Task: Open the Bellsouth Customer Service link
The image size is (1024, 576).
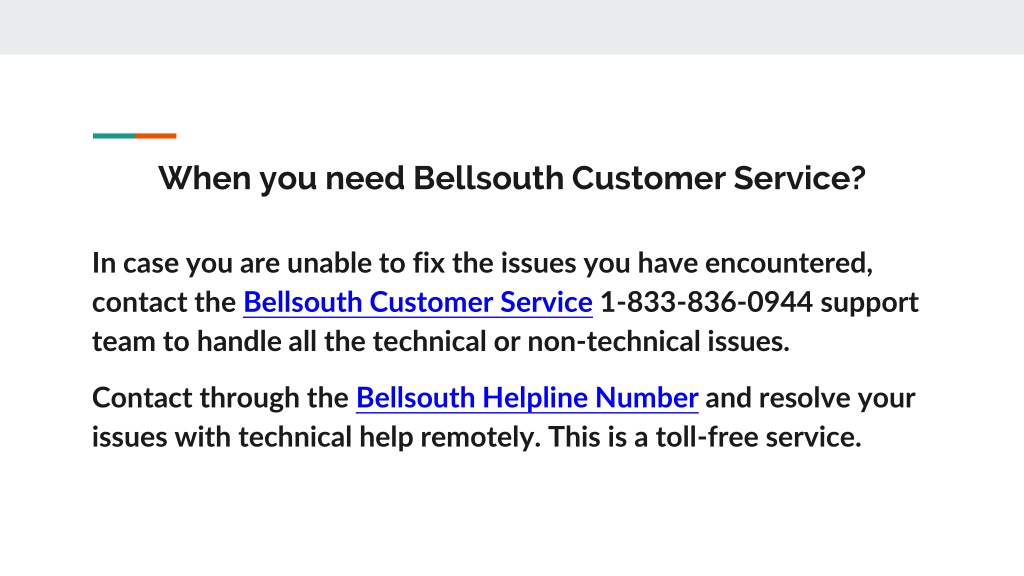Action: (x=418, y=302)
